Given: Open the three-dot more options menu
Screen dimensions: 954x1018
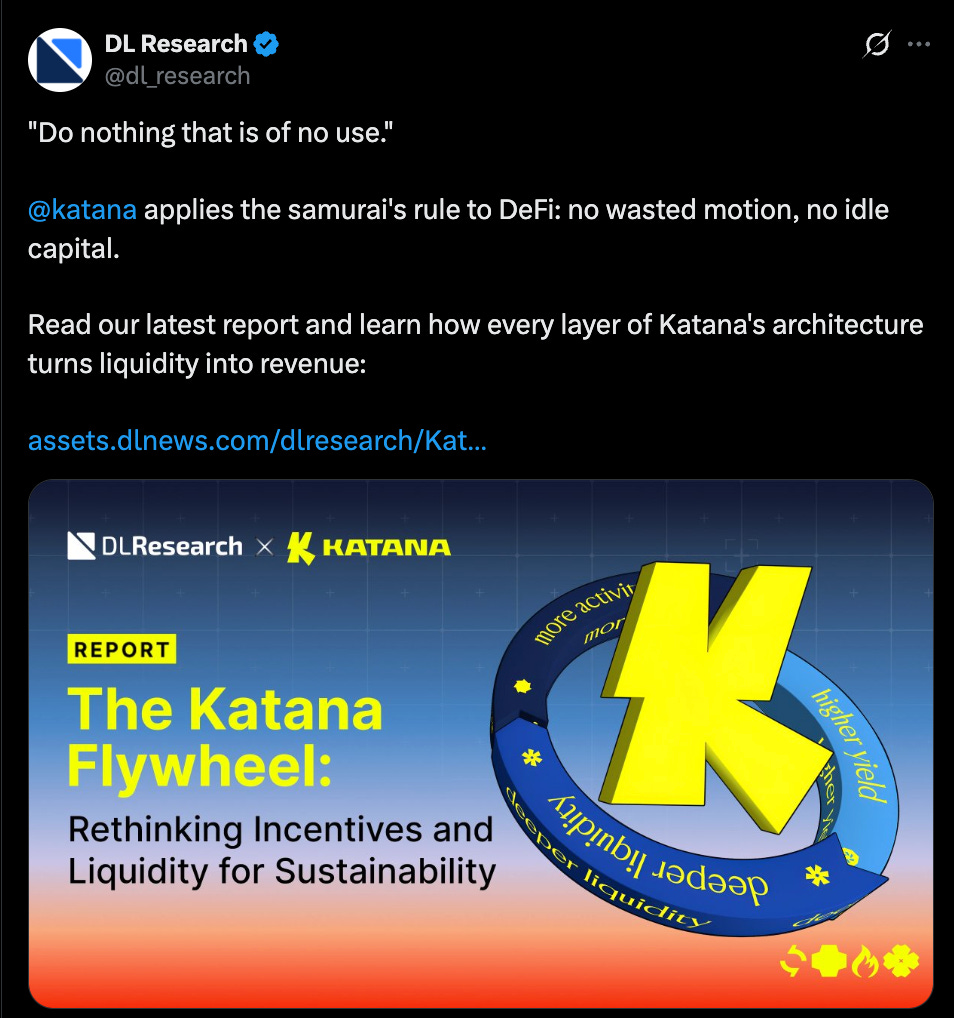Looking at the screenshot, I should [x=919, y=44].
